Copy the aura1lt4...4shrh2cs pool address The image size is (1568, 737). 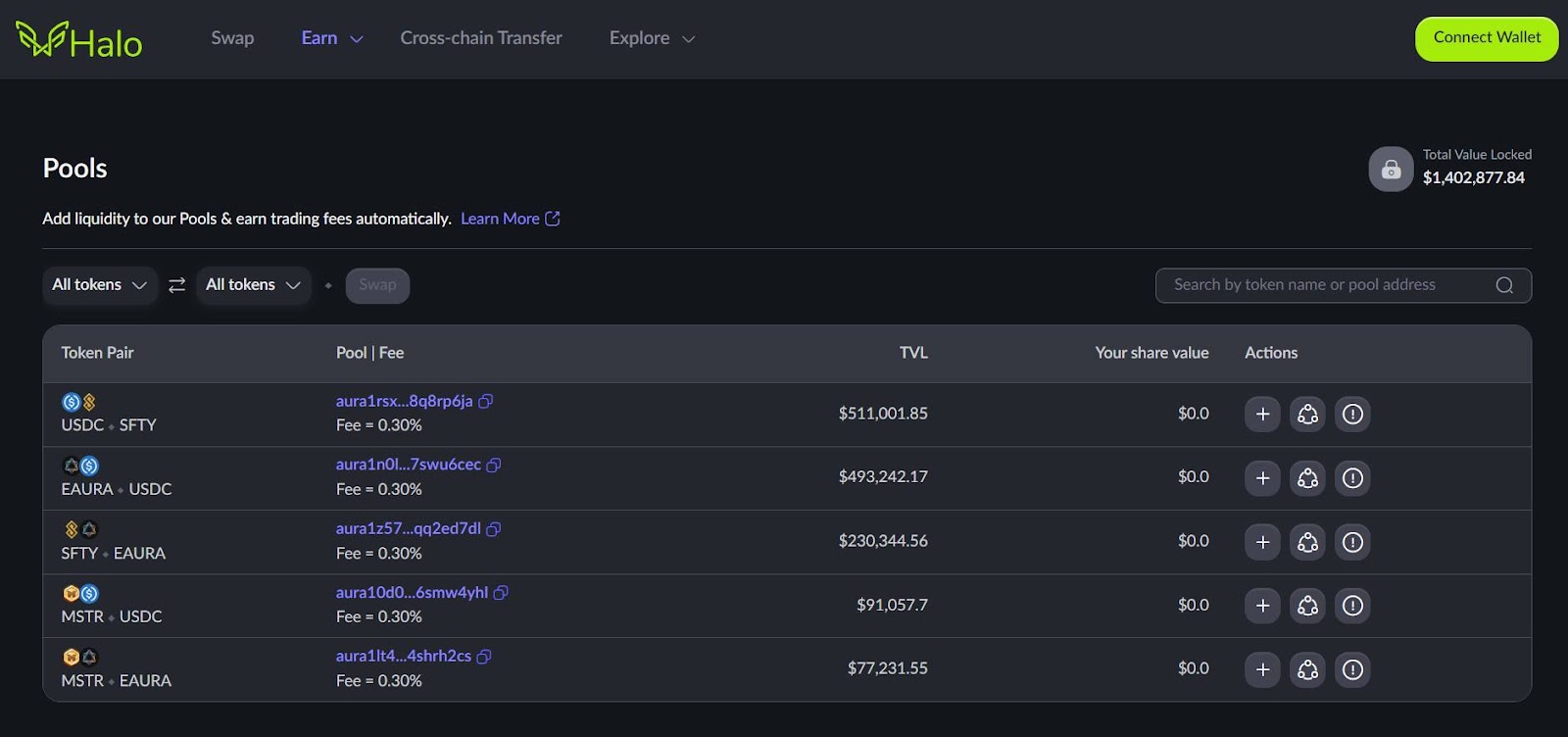(484, 657)
